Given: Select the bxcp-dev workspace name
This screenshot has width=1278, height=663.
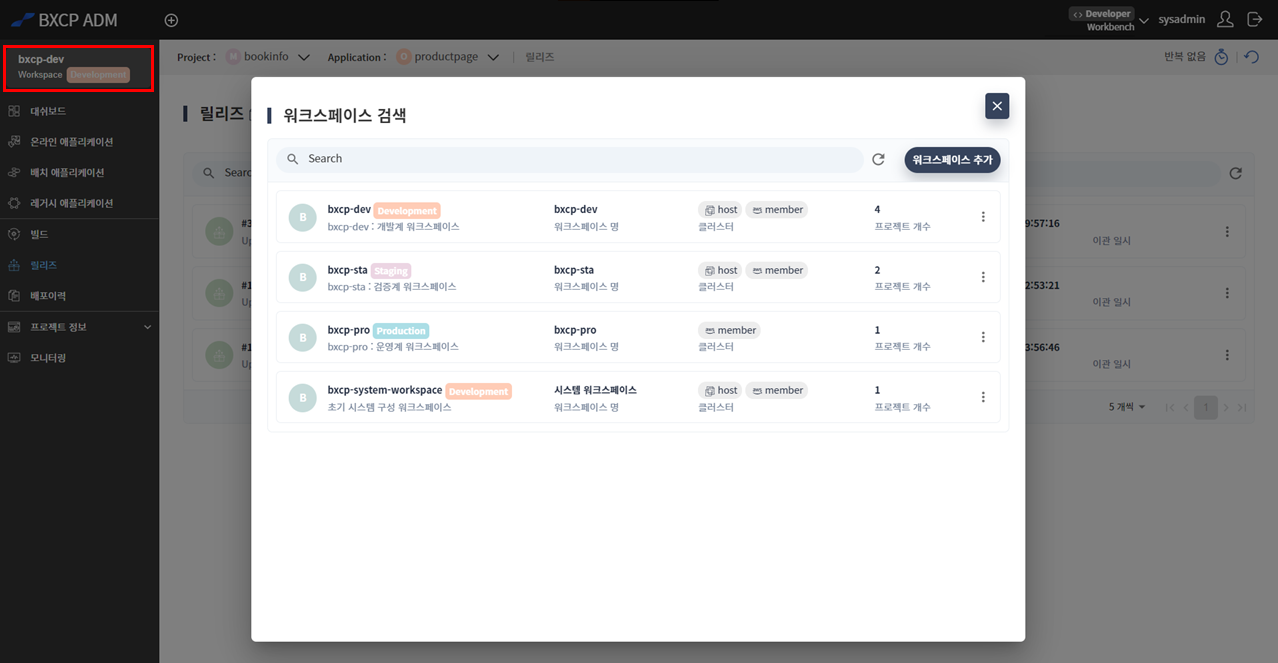Looking at the screenshot, I should pos(349,210).
